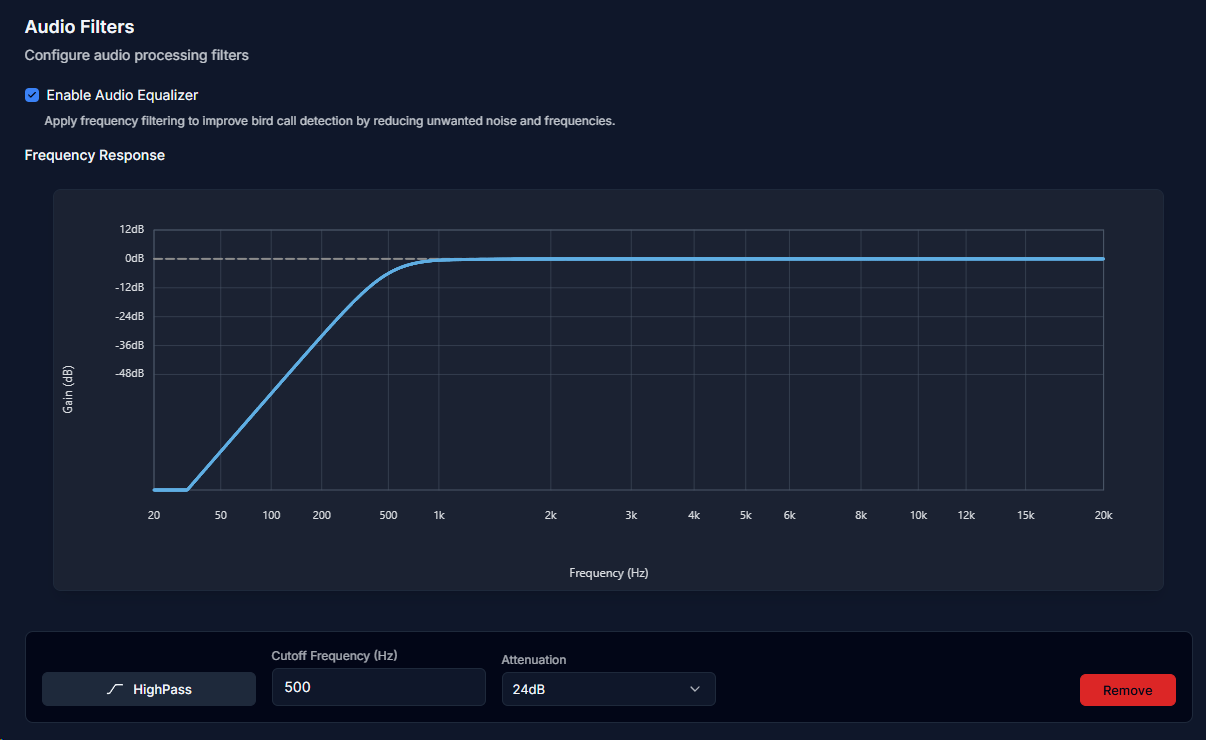The image size is (1206, 740).
Task: Click the 500 tick label below the graph
Action: click(388, 515)
